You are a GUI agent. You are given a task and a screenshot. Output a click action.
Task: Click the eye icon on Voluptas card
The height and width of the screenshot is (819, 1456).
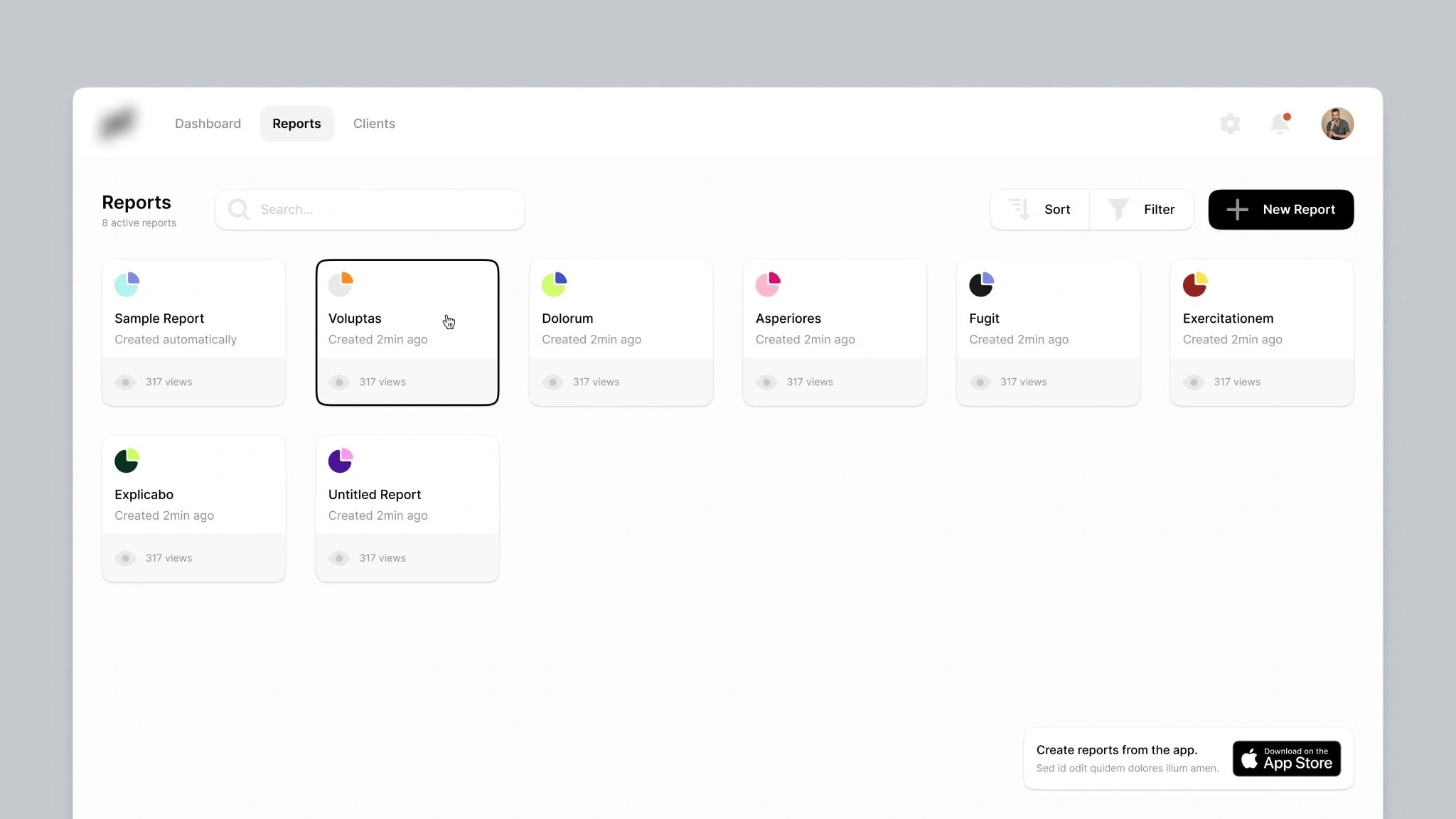click(x=339, y=382)
